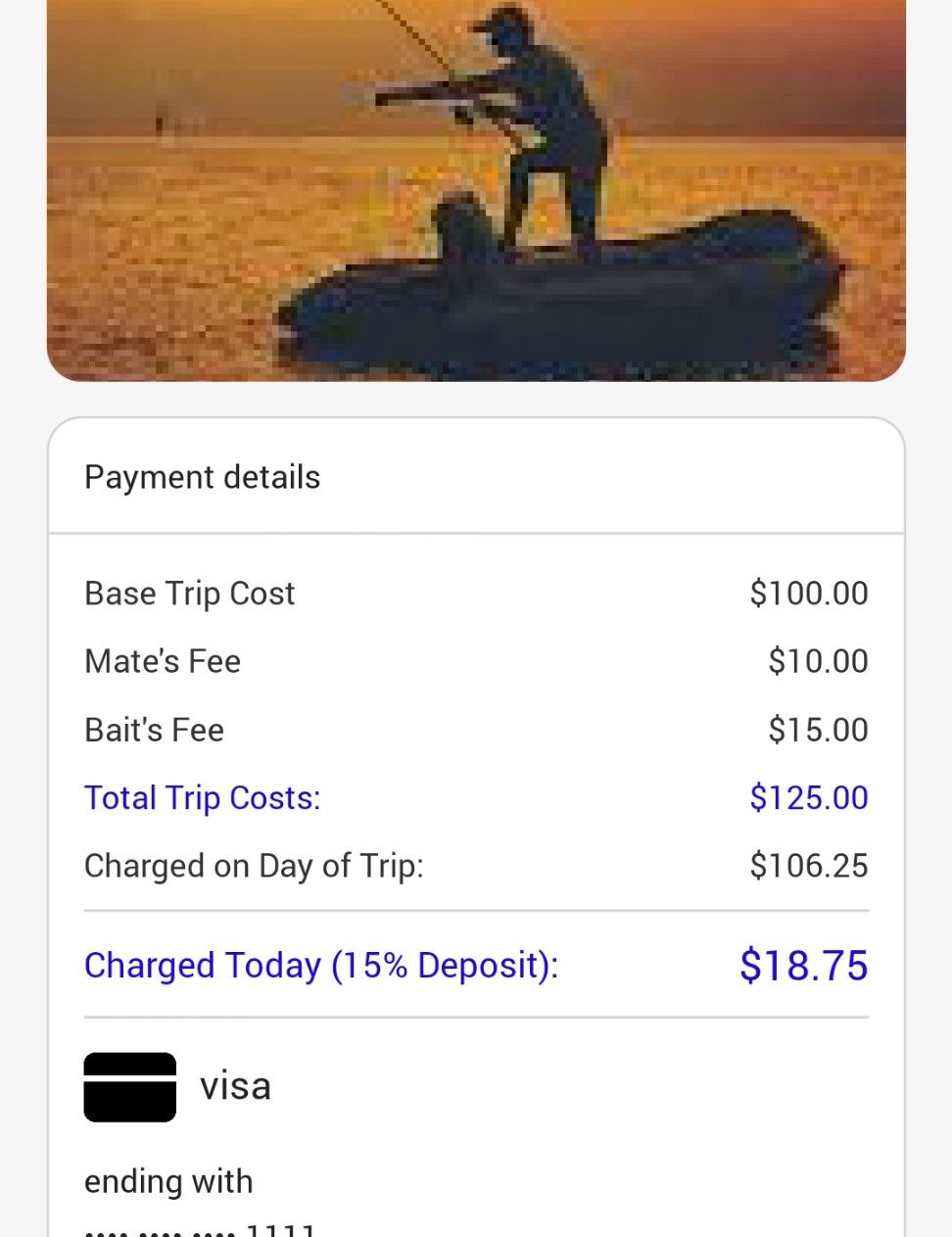Tap the fishing boat trip photo
952x1237 pixels.
tap(476, 190)
